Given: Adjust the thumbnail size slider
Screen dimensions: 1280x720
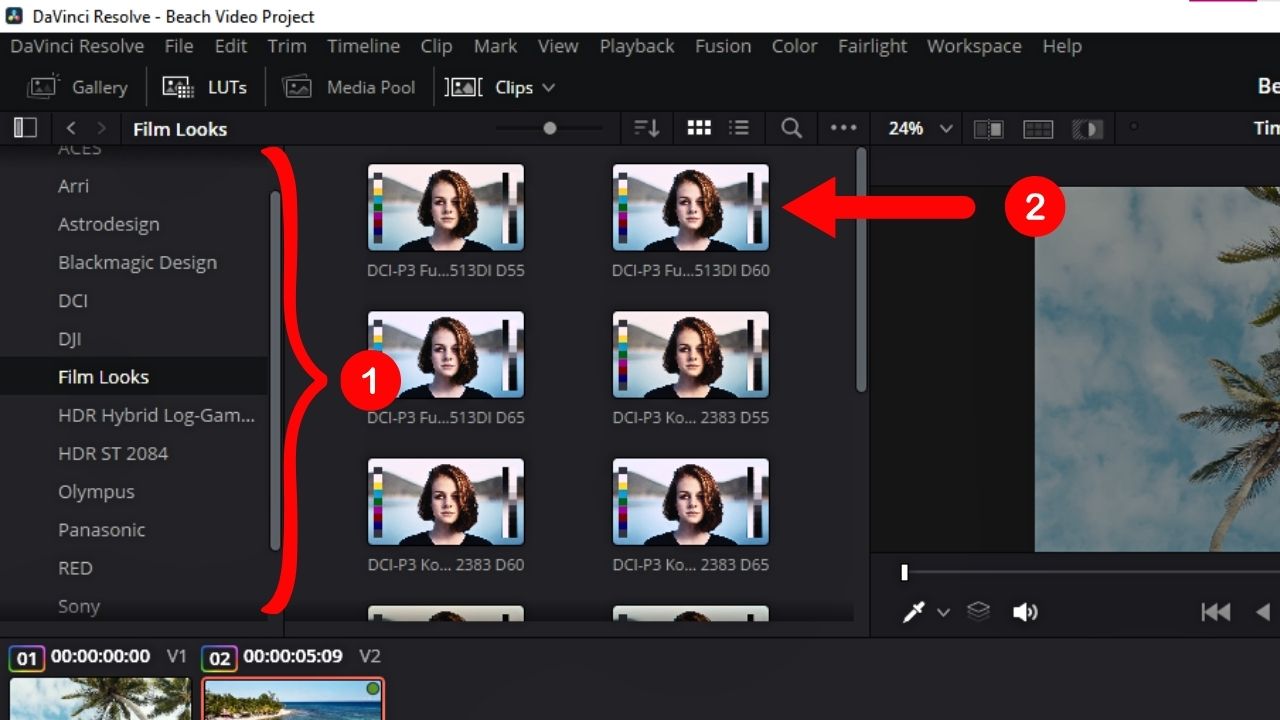Looking at the screenshot, I should point(549,128).
